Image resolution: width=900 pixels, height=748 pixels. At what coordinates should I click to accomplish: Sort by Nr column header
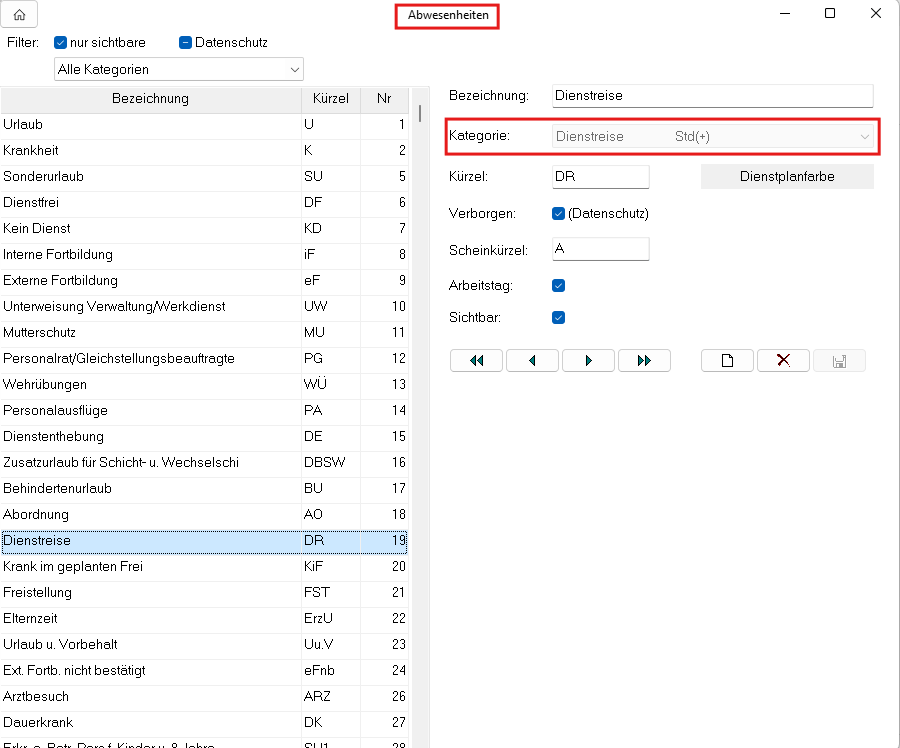point(384,99)
